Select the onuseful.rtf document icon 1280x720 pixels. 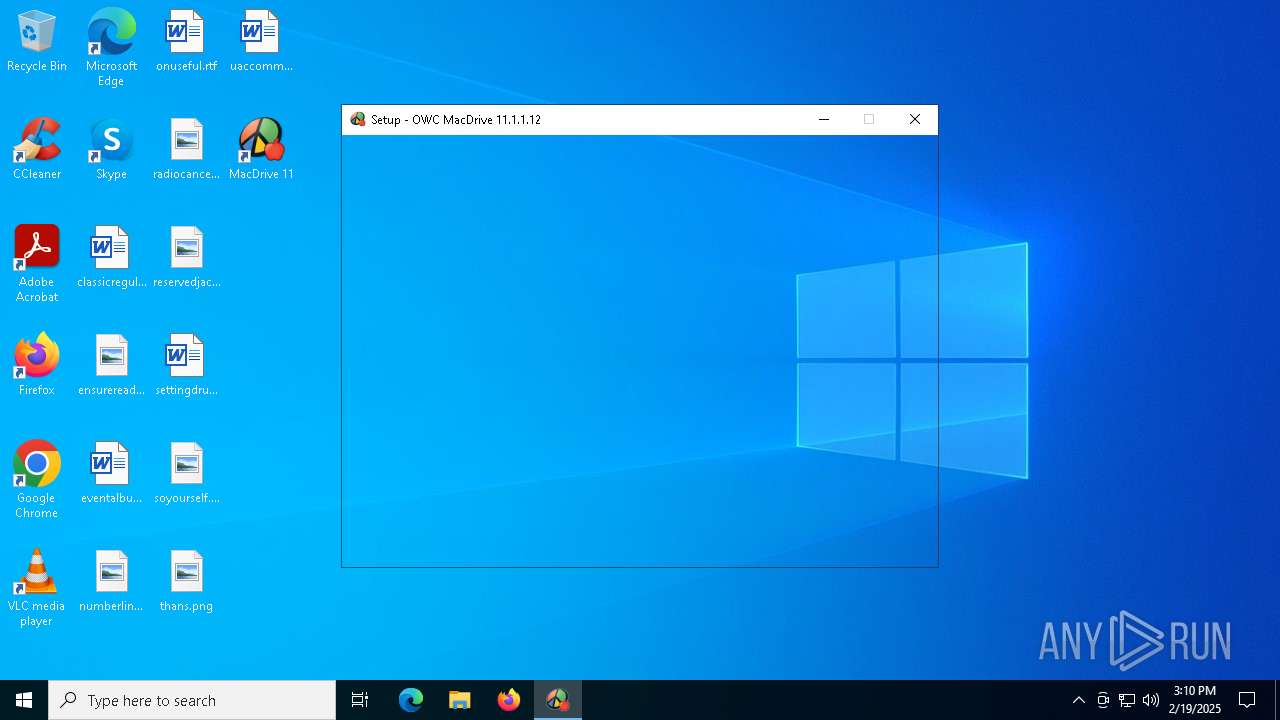[186, 42]
